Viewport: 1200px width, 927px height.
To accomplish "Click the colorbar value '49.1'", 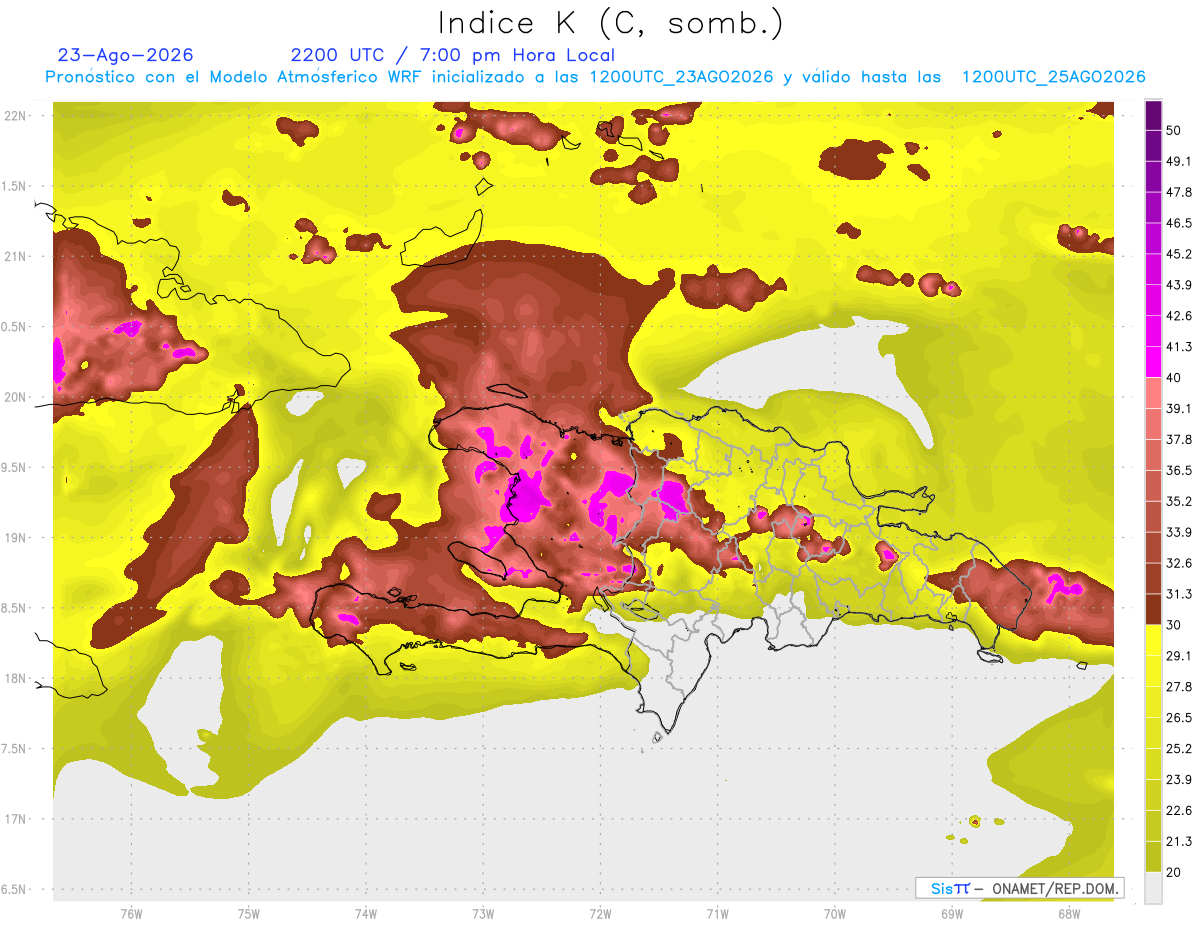I will point(1178,161).
